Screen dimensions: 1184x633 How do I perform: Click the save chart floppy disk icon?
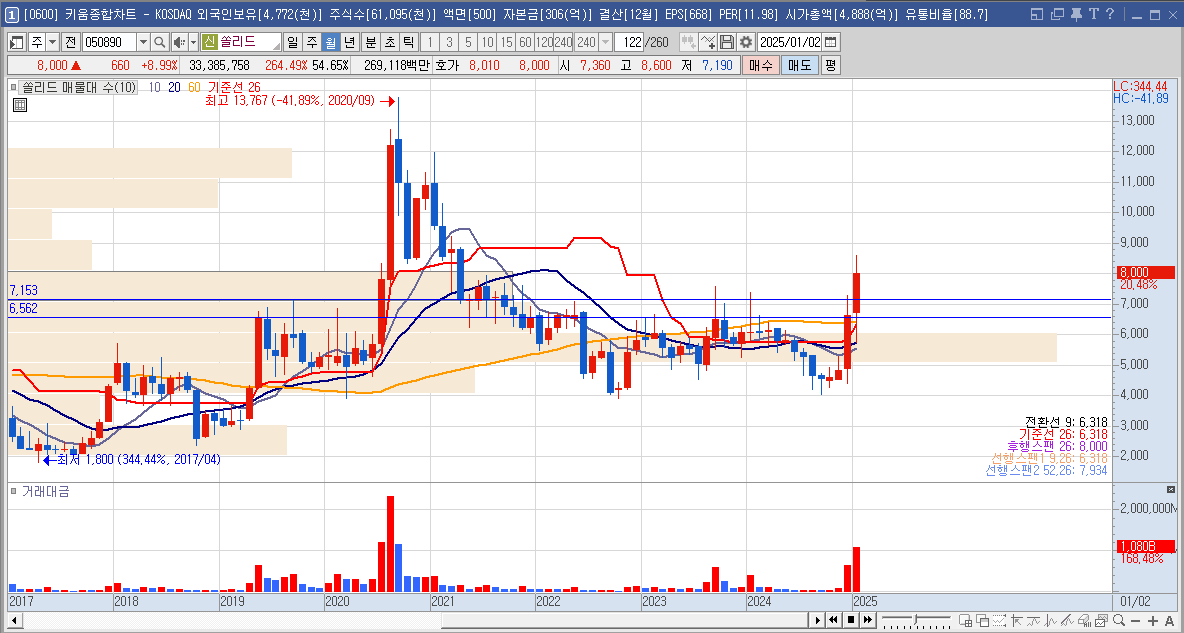[726, 42]
